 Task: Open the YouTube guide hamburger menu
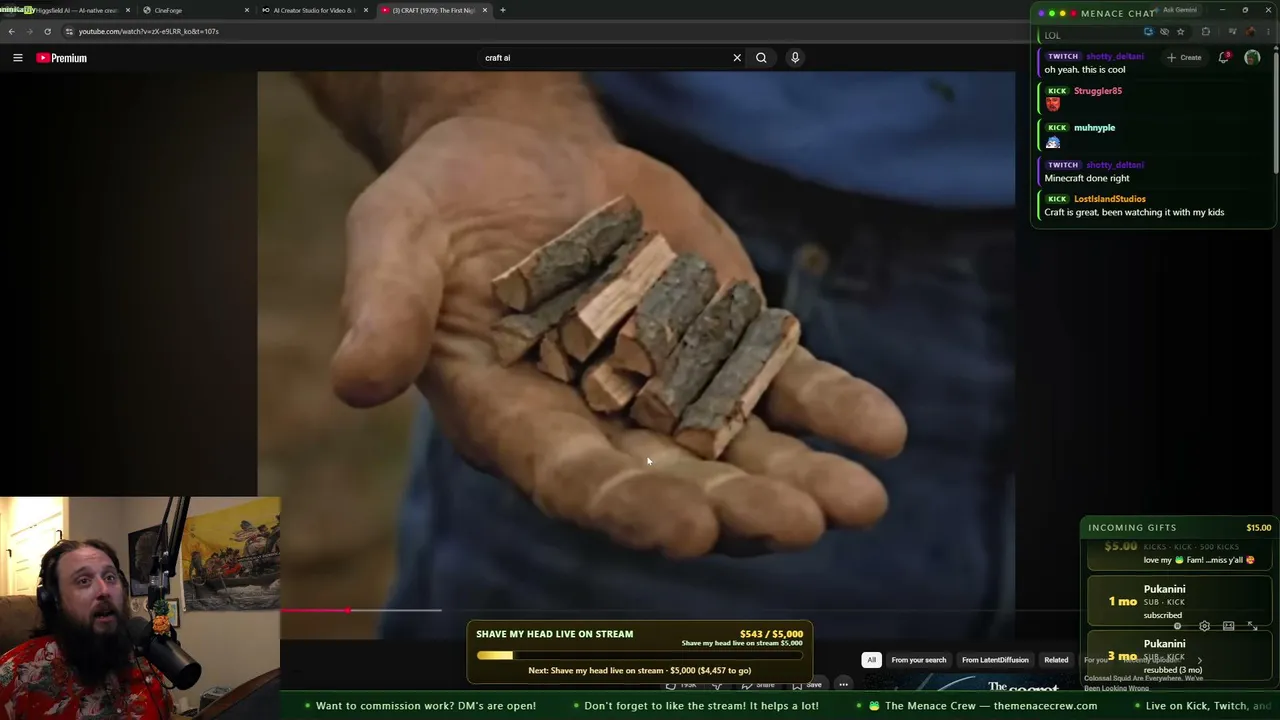pos(17,58)
